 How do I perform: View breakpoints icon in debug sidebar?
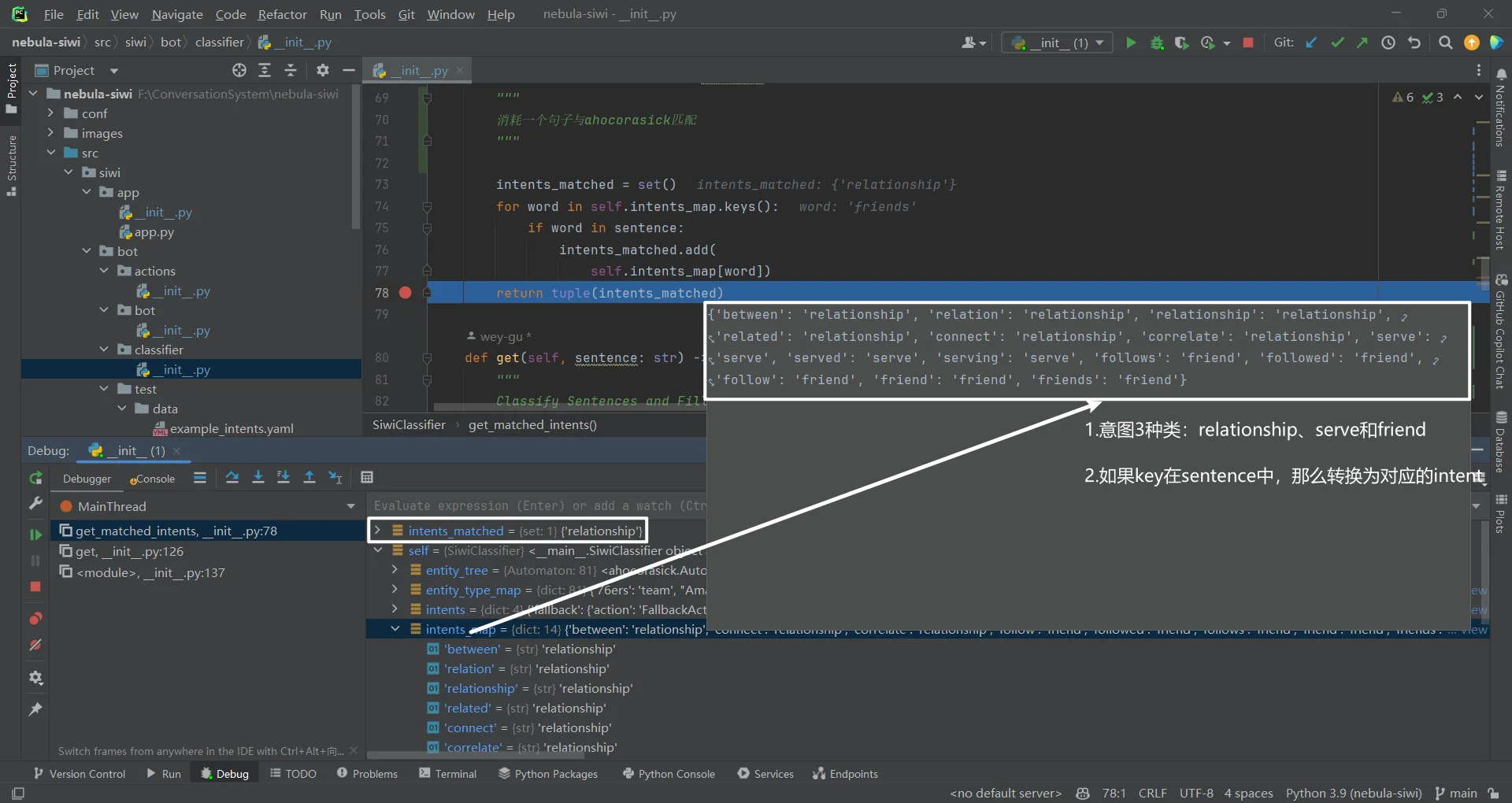(35, 618)
